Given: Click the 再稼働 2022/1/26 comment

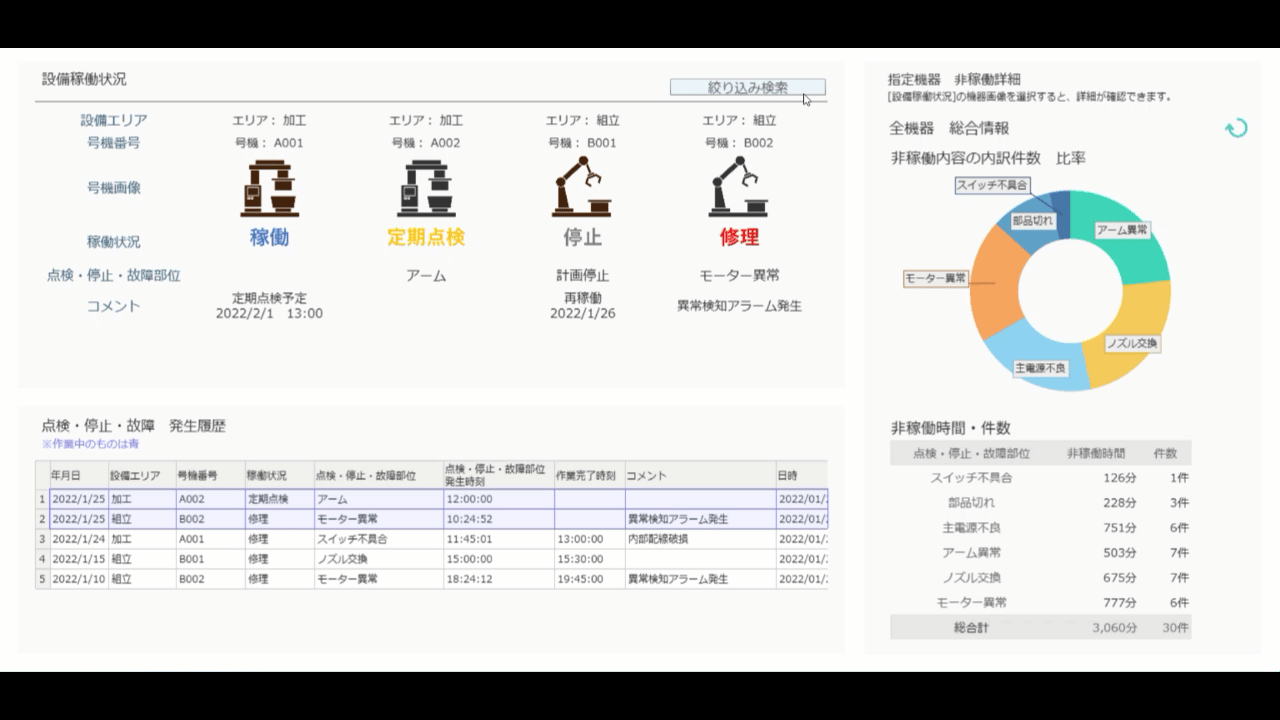Looking at the screenshot, I should pyautogui.click(x=582, y=306).
